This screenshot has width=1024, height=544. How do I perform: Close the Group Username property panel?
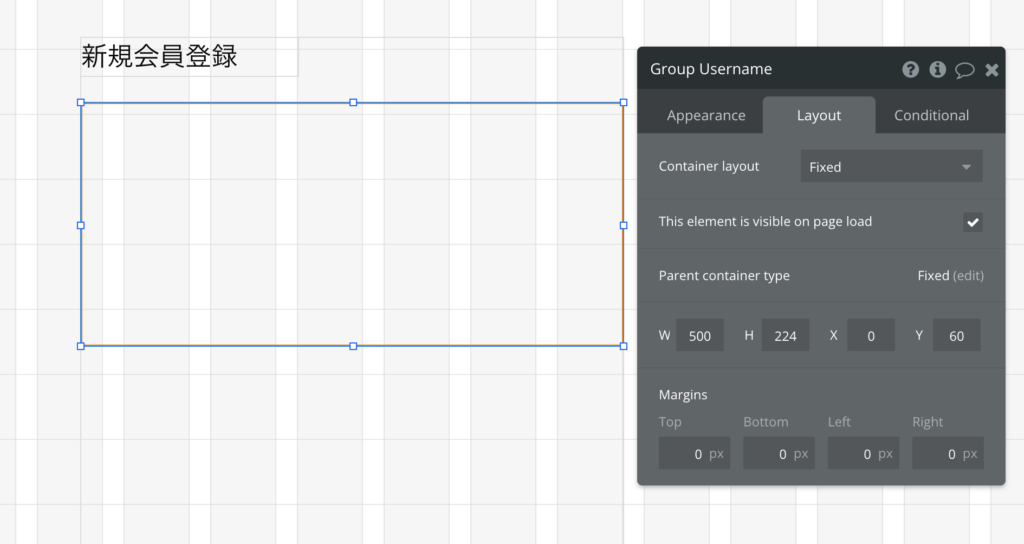point(991,70)
